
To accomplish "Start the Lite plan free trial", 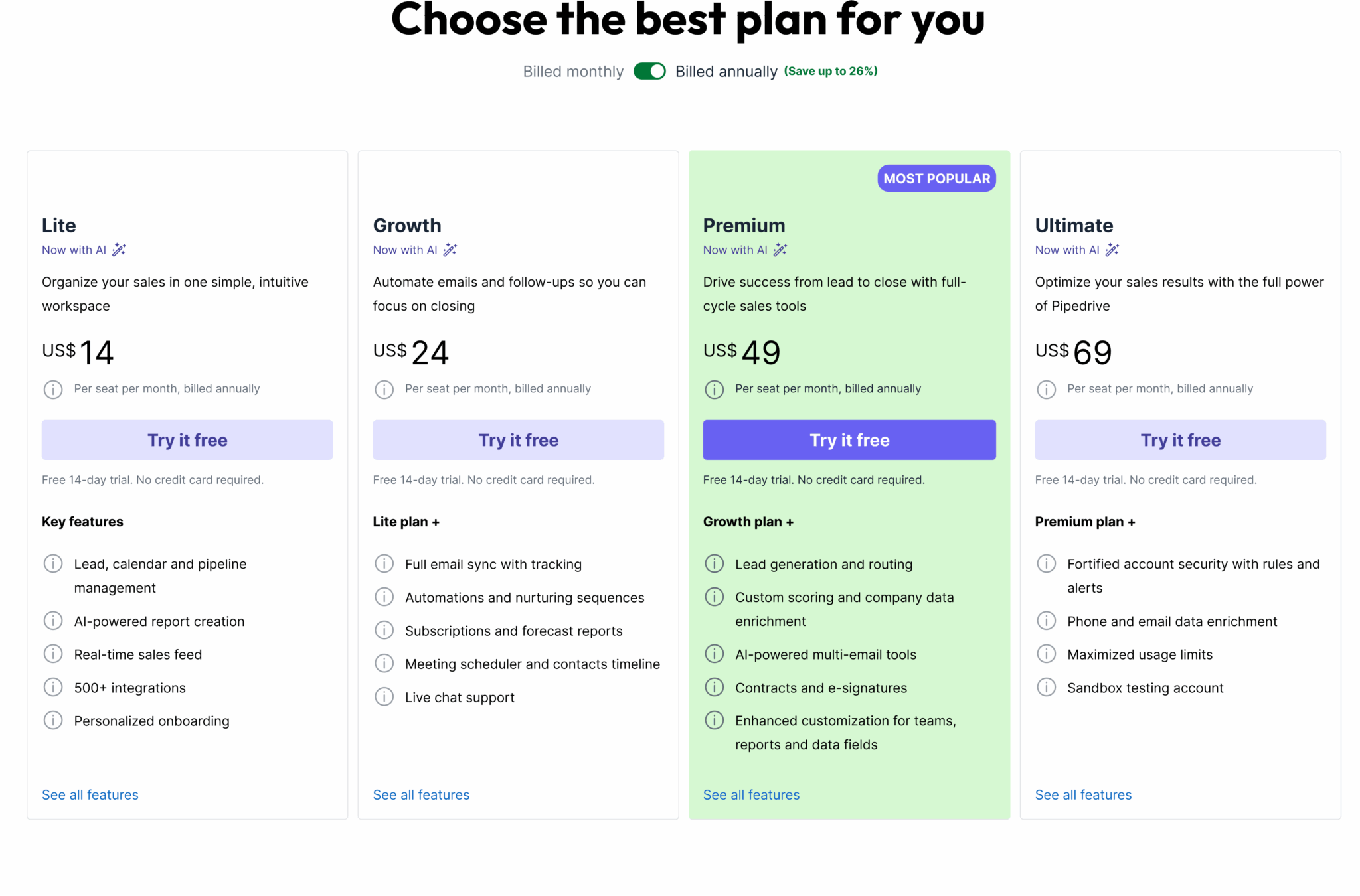I will point(187,440).
